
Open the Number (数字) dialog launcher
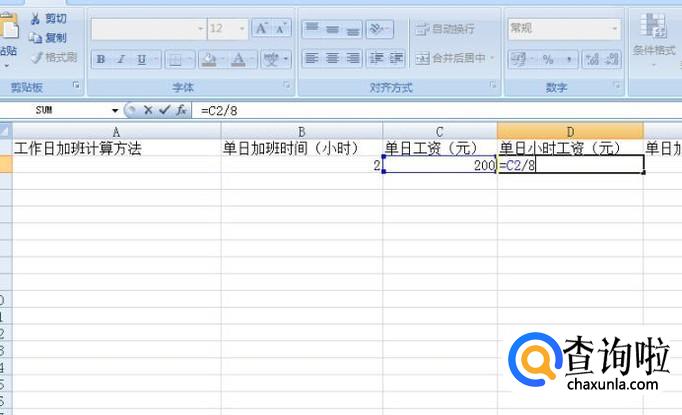click(616, 85)
